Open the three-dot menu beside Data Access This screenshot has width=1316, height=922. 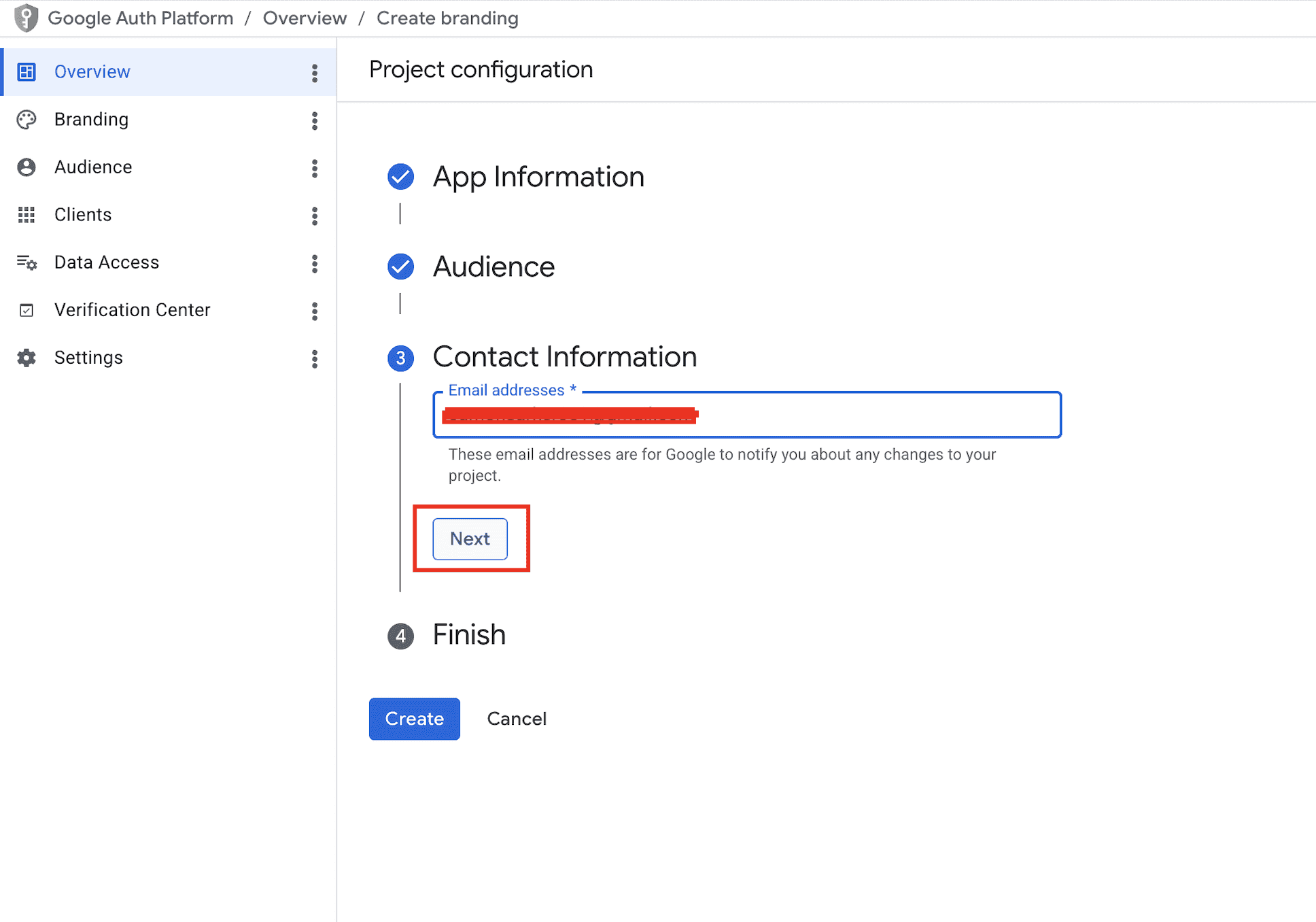(x=314, y=263)
